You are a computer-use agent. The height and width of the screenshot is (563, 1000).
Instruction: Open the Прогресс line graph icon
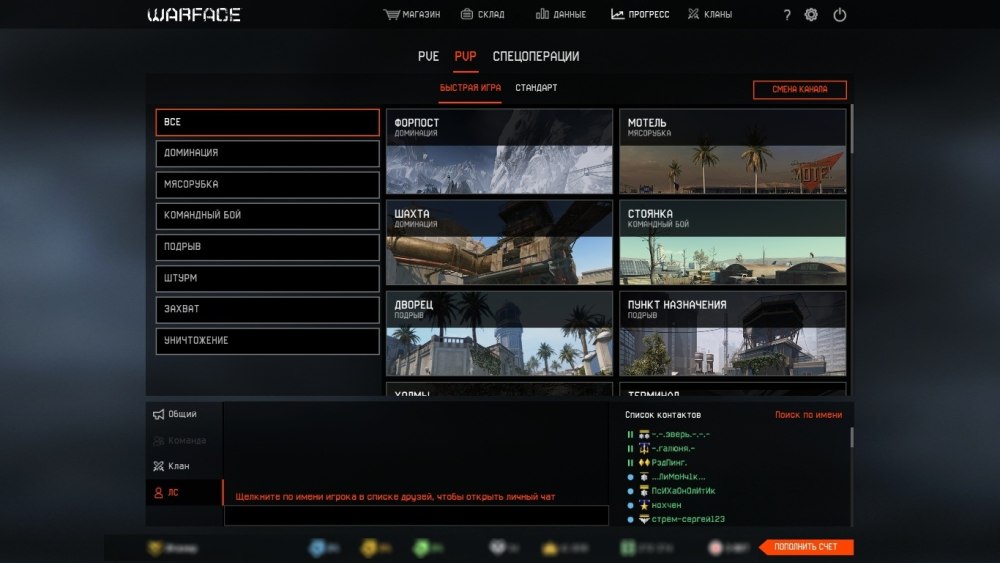pos(618,15)
